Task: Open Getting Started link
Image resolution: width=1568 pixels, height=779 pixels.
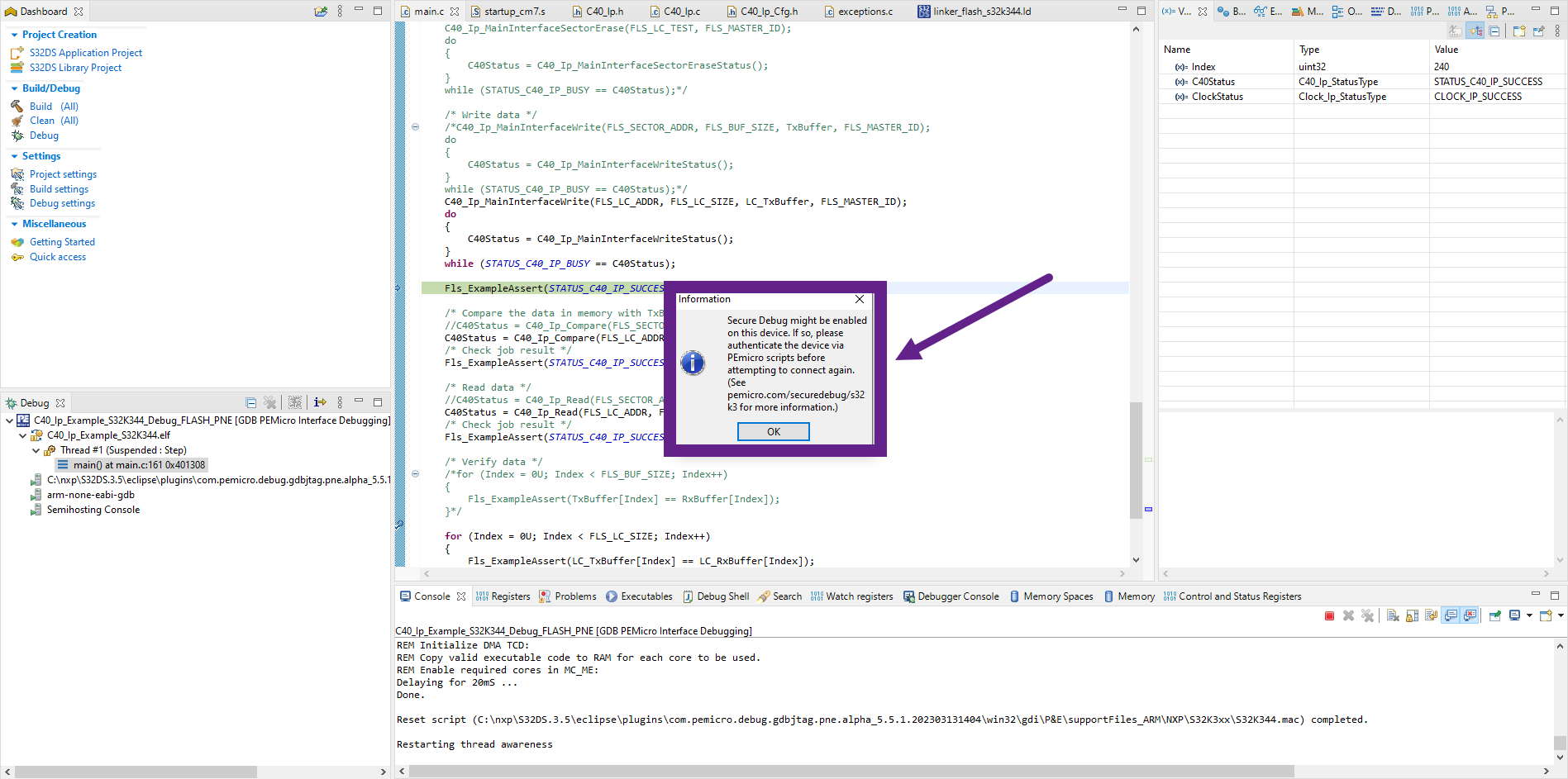Action: (62, 242)
